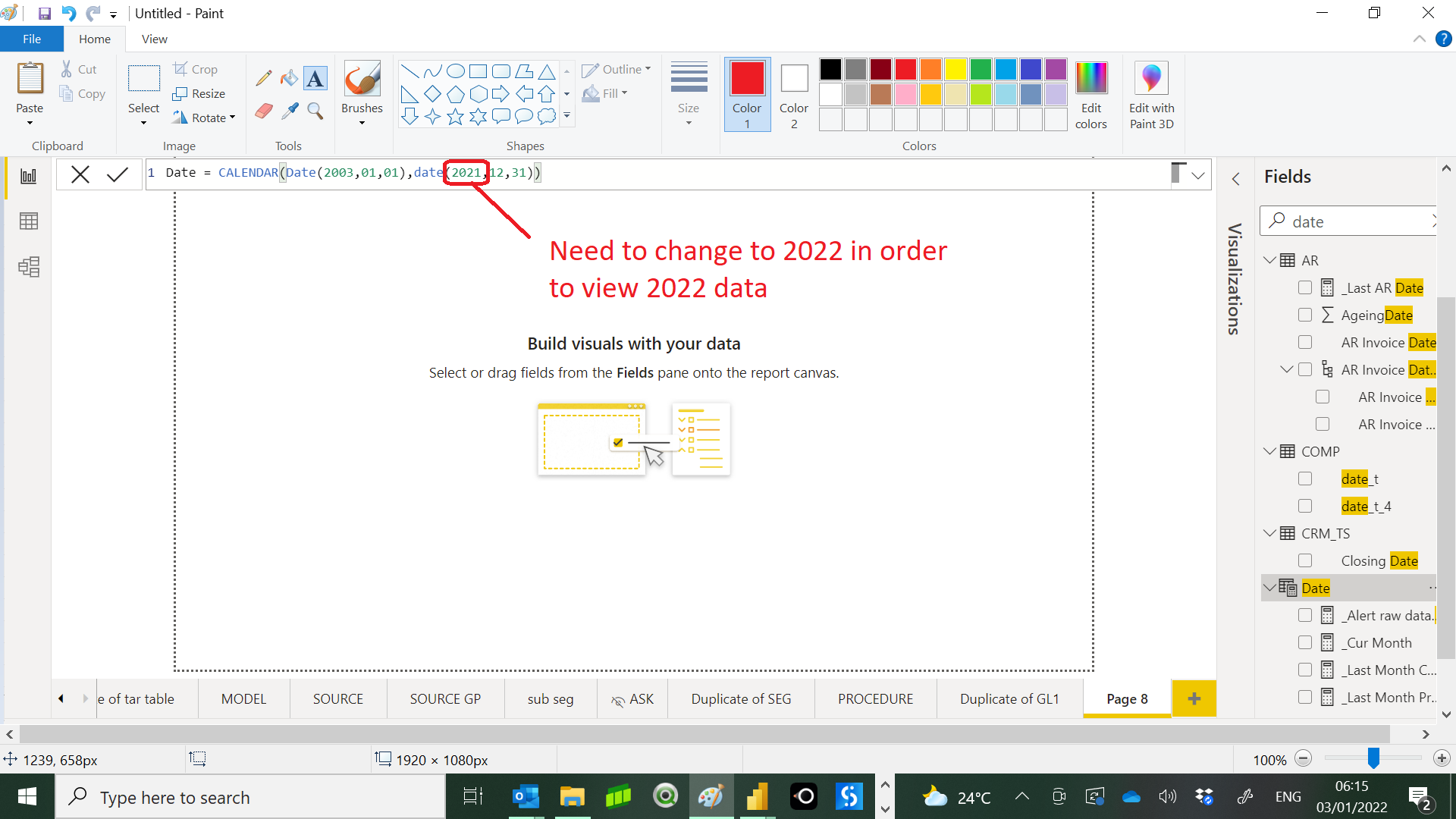Click the Color 2 button
The width and height of the screenshot is (1456, 819).
(x=794, y=96)
